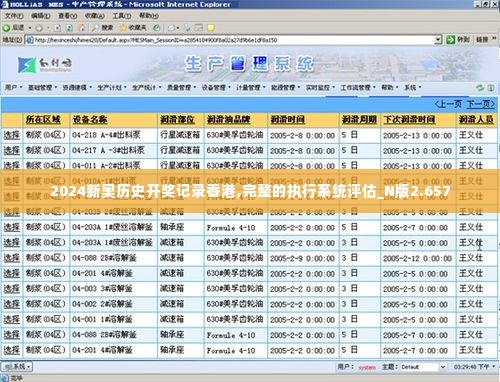This screenshot has height=382, width=500.
Task: Click the Edit page icon in toolbar
Action: [x=199, y=28]
